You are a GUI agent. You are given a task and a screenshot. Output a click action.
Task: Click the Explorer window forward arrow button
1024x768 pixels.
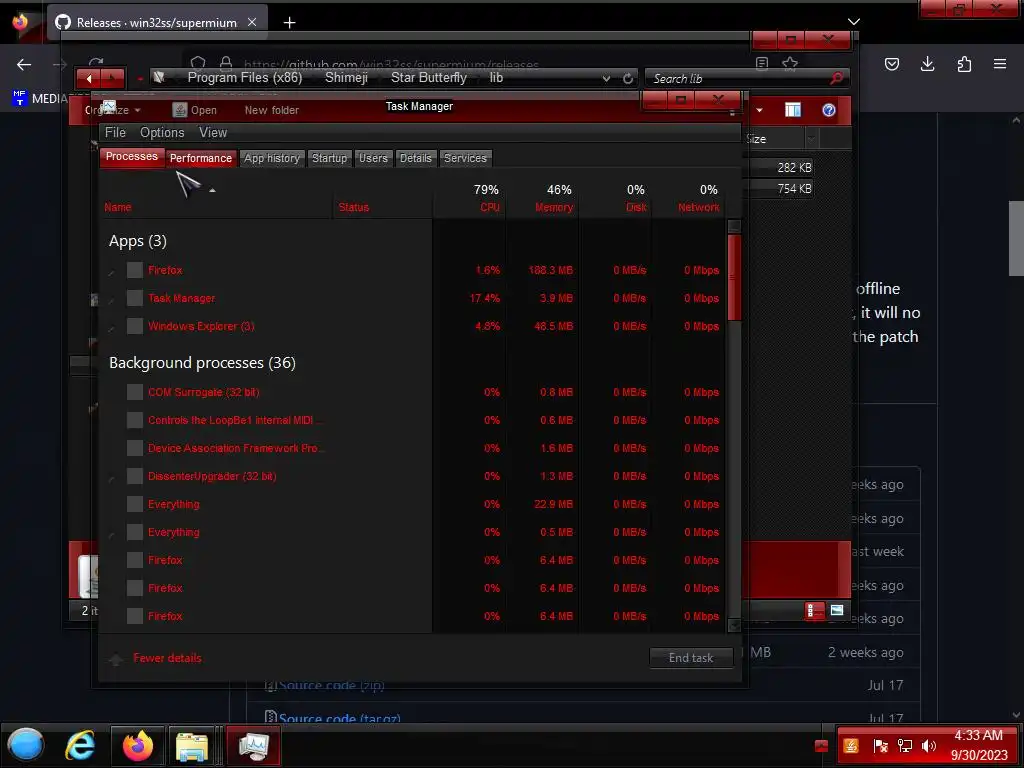pos(112,79)
